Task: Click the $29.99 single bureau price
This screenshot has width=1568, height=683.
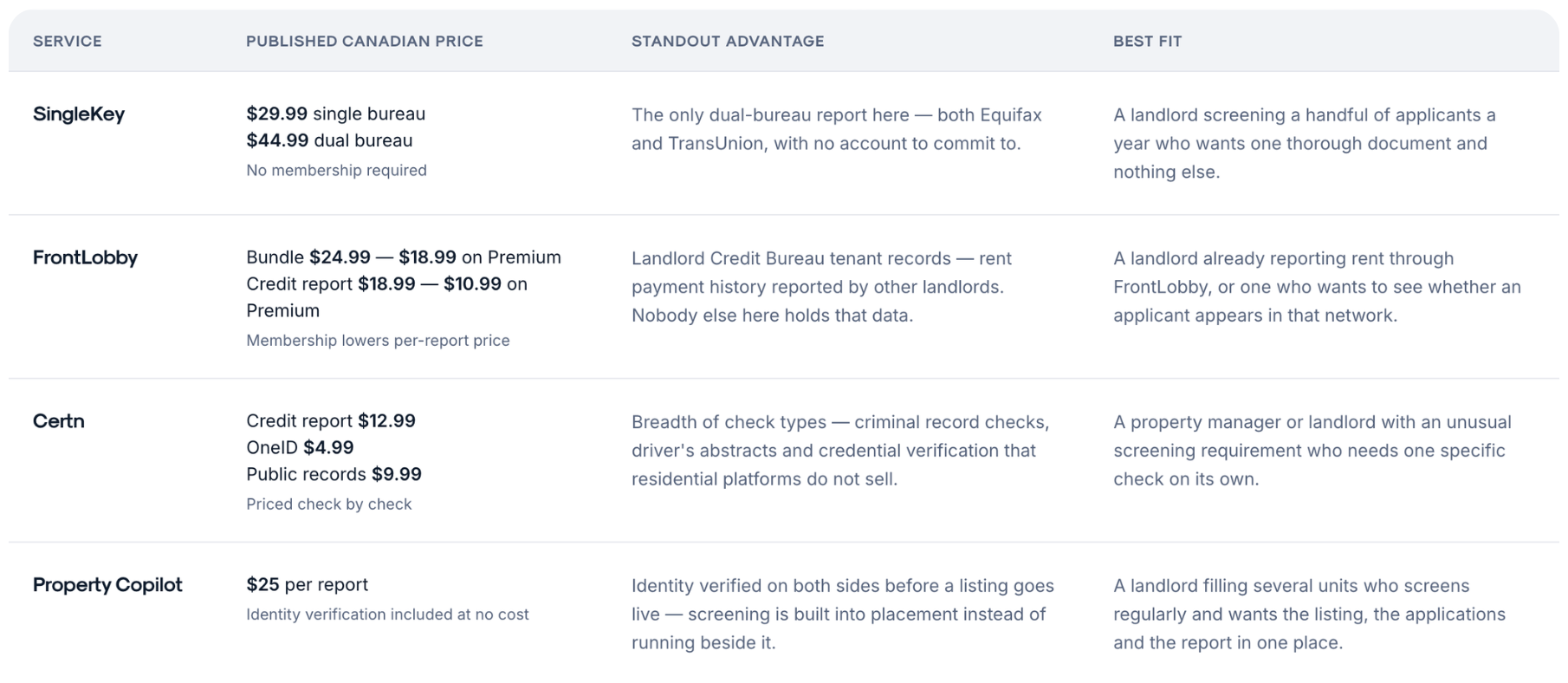Action: tap(335, 114)
